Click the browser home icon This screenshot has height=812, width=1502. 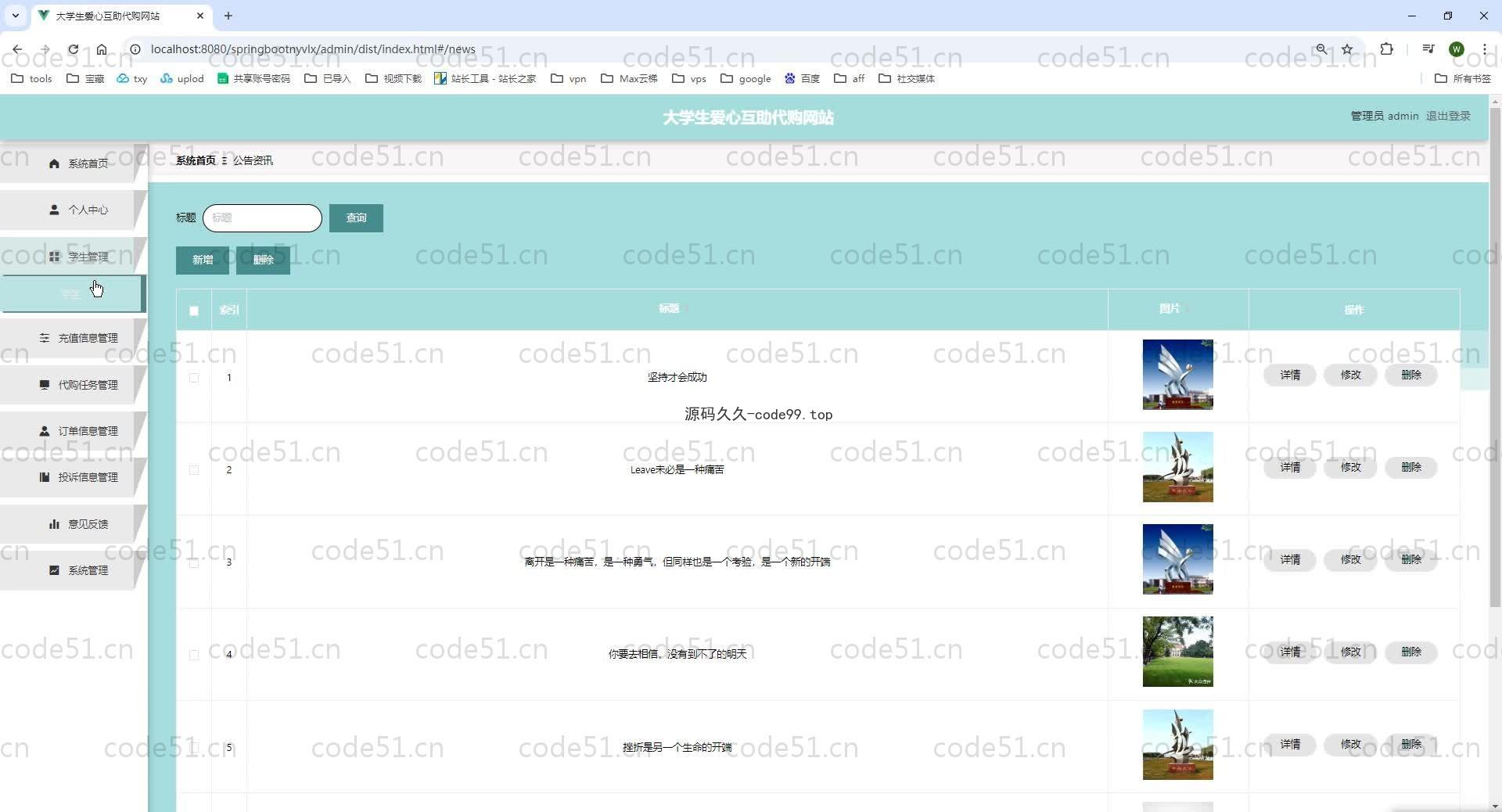[102, 49]
